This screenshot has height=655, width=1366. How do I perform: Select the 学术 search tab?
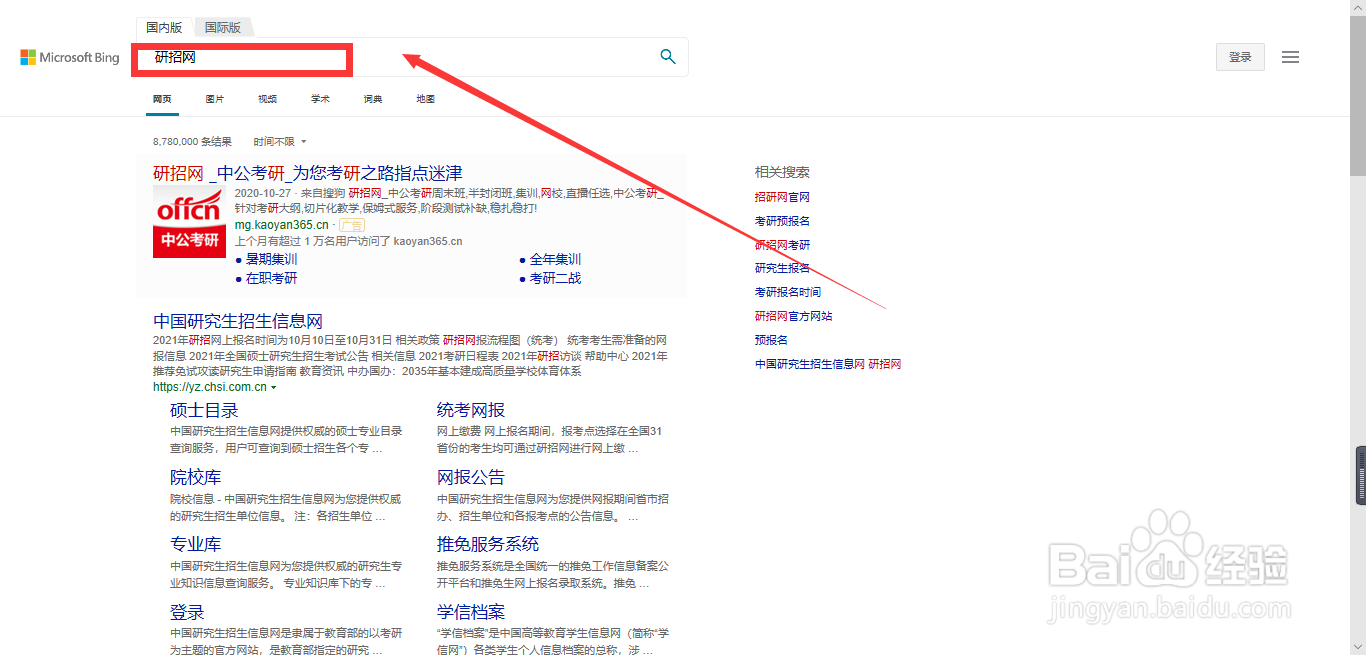[320, 99]
